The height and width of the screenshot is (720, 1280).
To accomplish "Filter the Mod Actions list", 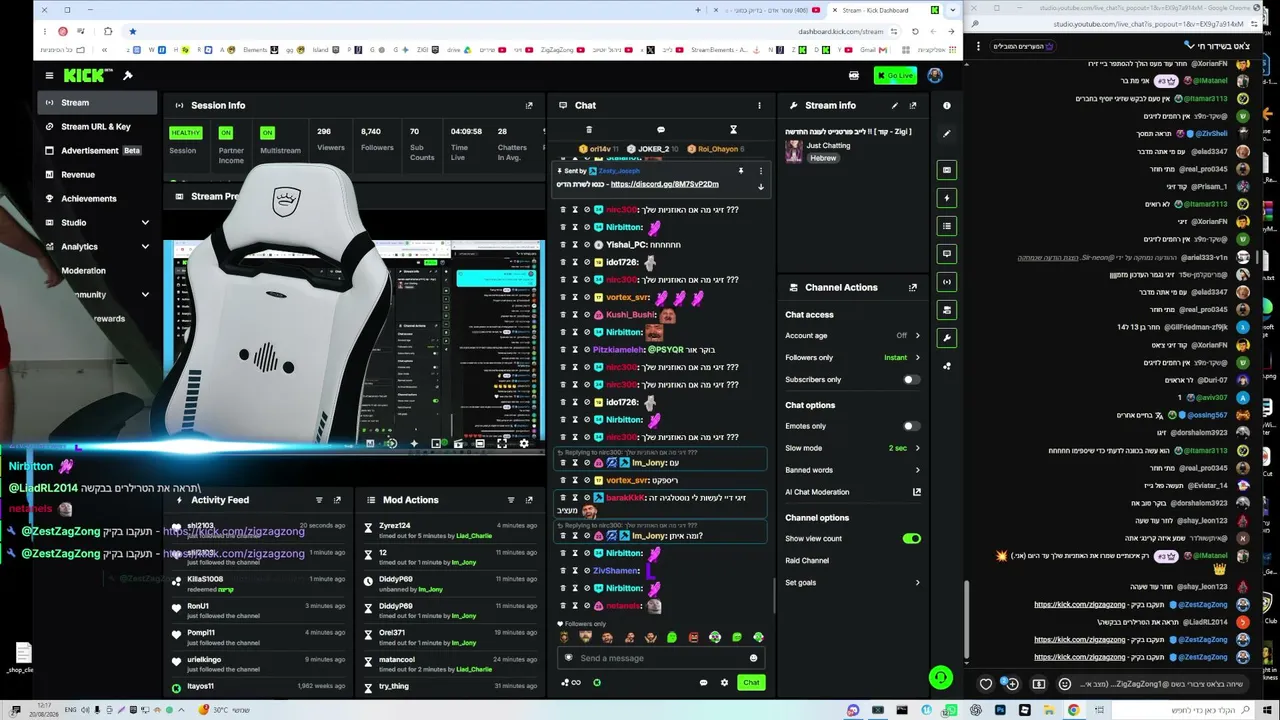I will pos(511,500).
